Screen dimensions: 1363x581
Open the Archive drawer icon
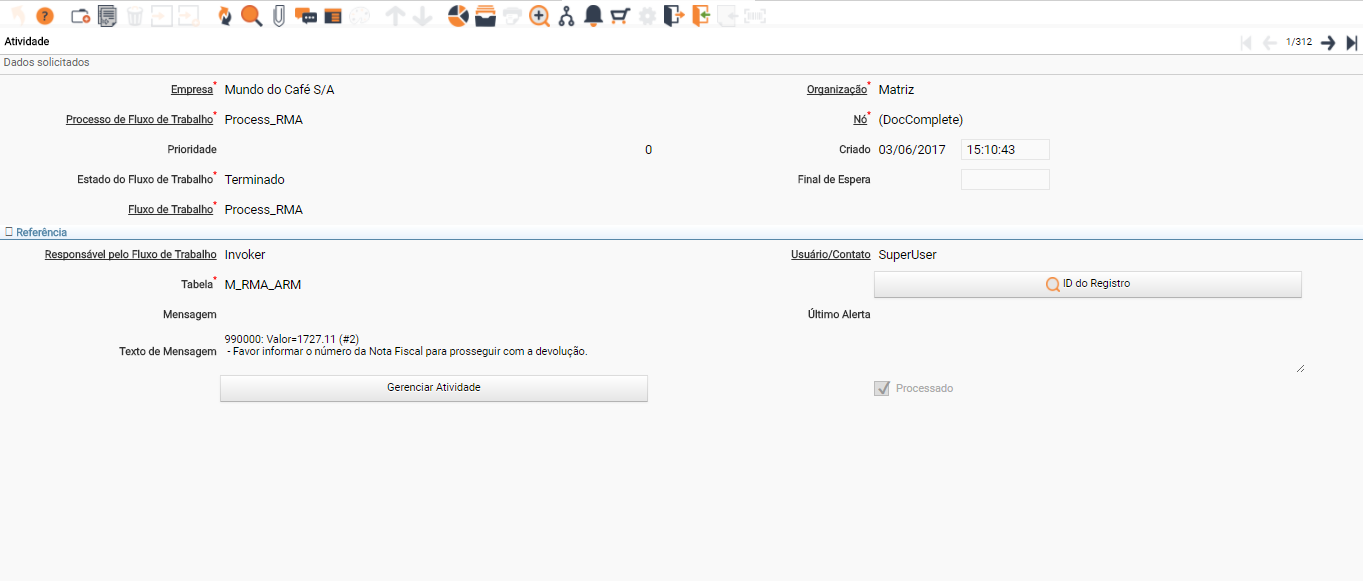click(x=486, y=16)
